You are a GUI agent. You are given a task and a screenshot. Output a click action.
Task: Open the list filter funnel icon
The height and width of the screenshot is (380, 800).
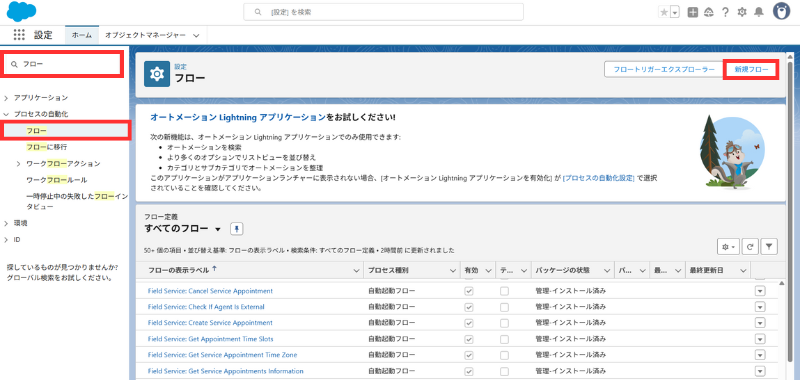click(x=769, y=246)
